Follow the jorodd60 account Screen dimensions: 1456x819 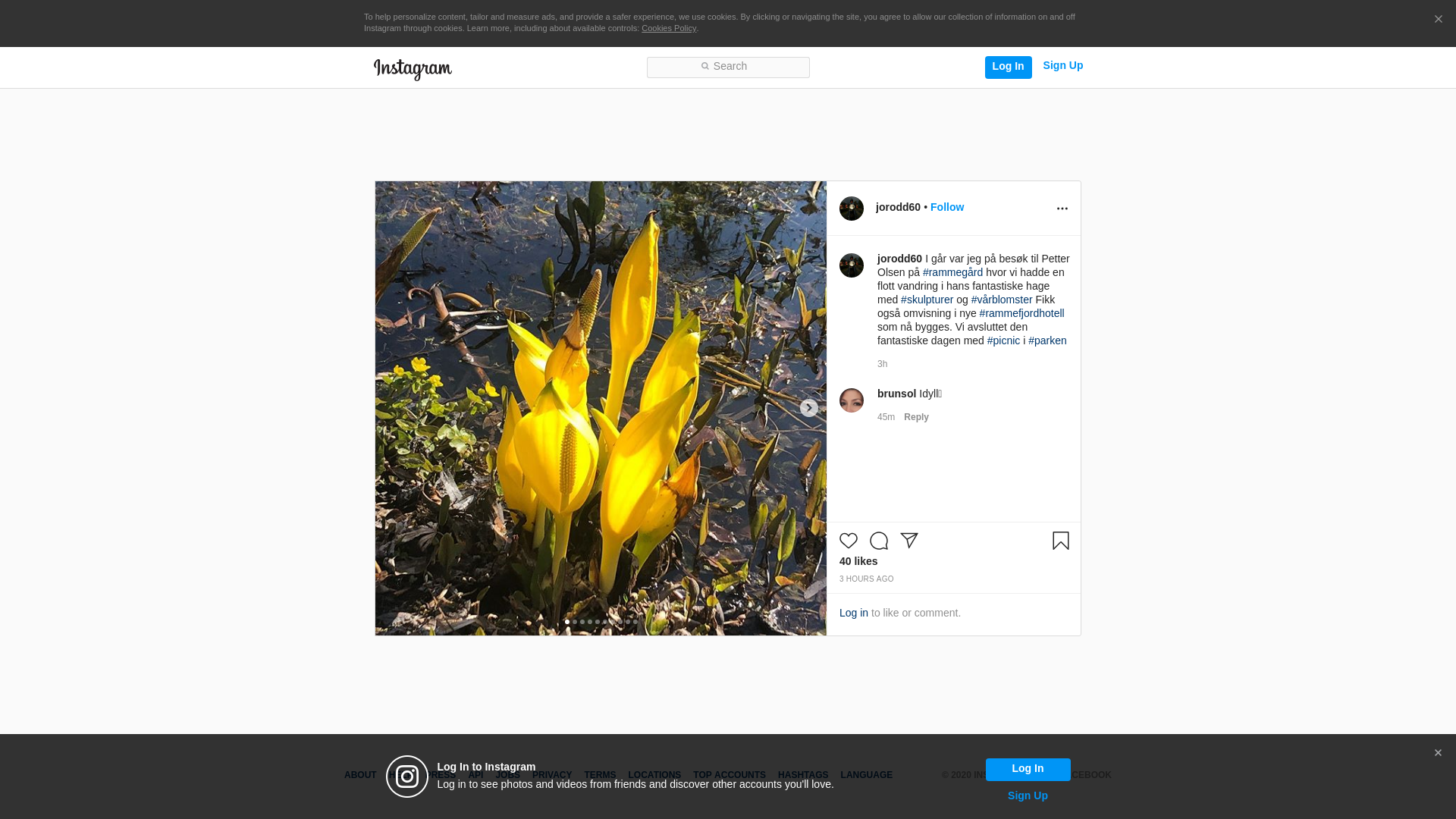pyautogui.click(x=946, y=207)
